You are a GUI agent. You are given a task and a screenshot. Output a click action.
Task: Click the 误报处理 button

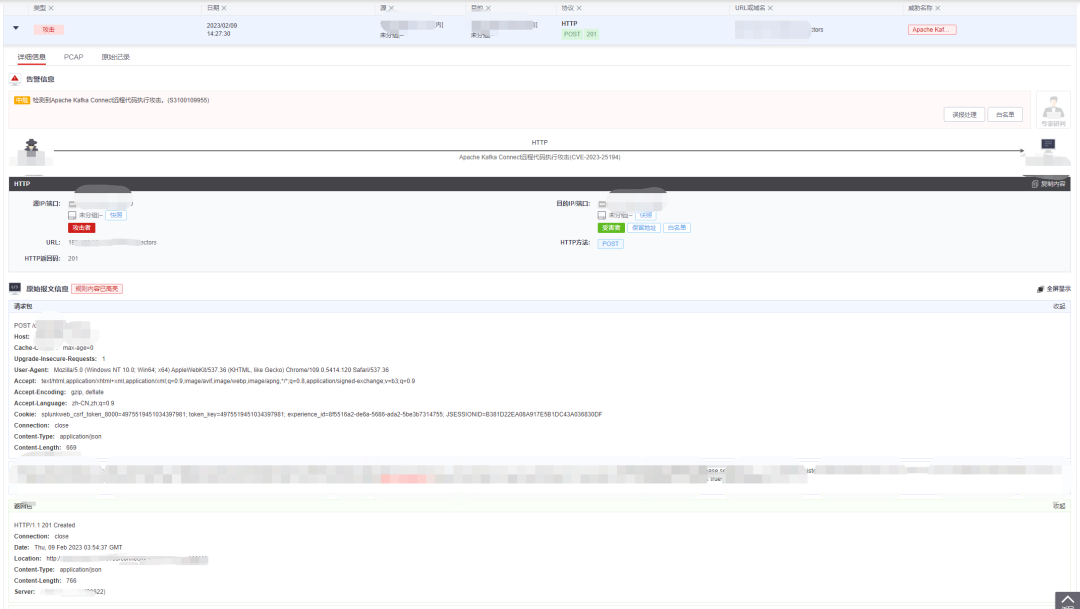pos(964,115)
